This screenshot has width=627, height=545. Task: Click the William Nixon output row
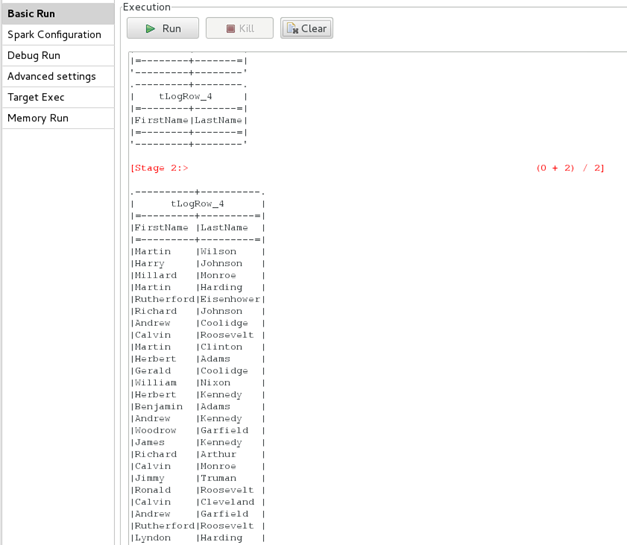pyautogui.click(x=196, y=383)
